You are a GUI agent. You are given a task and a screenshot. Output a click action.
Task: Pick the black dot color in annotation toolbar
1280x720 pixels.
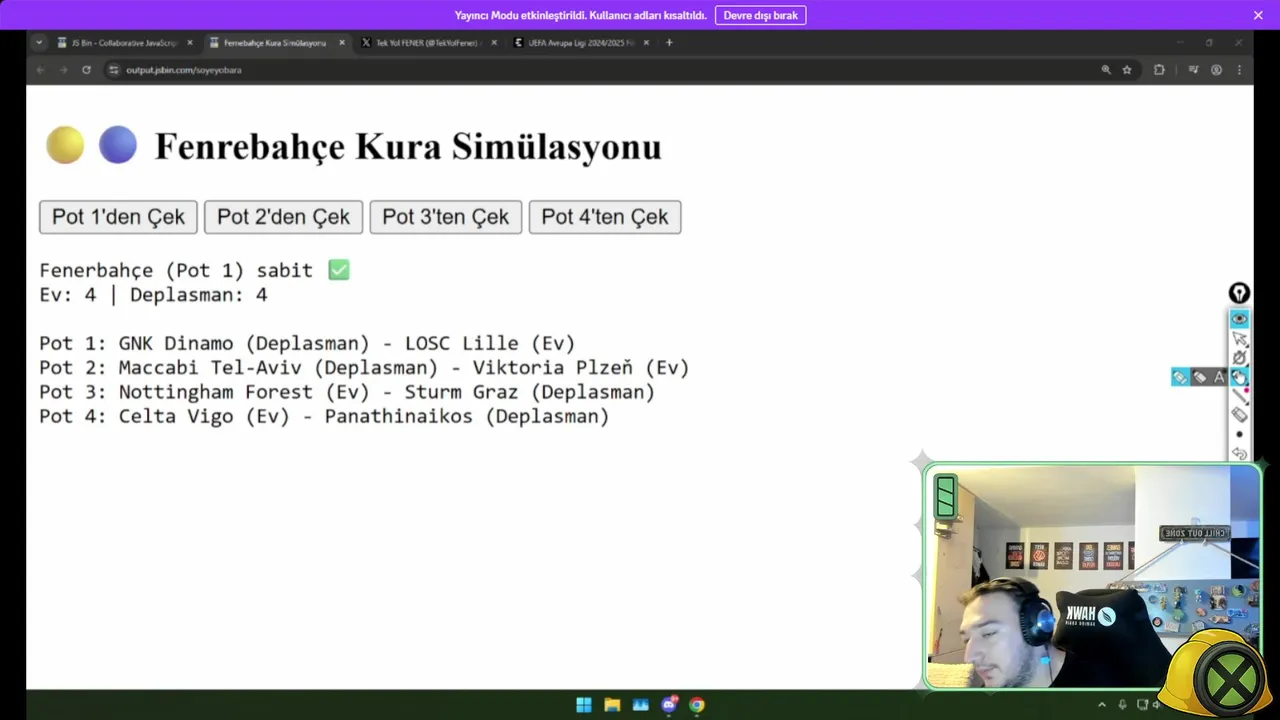[x=1240, y=434]
